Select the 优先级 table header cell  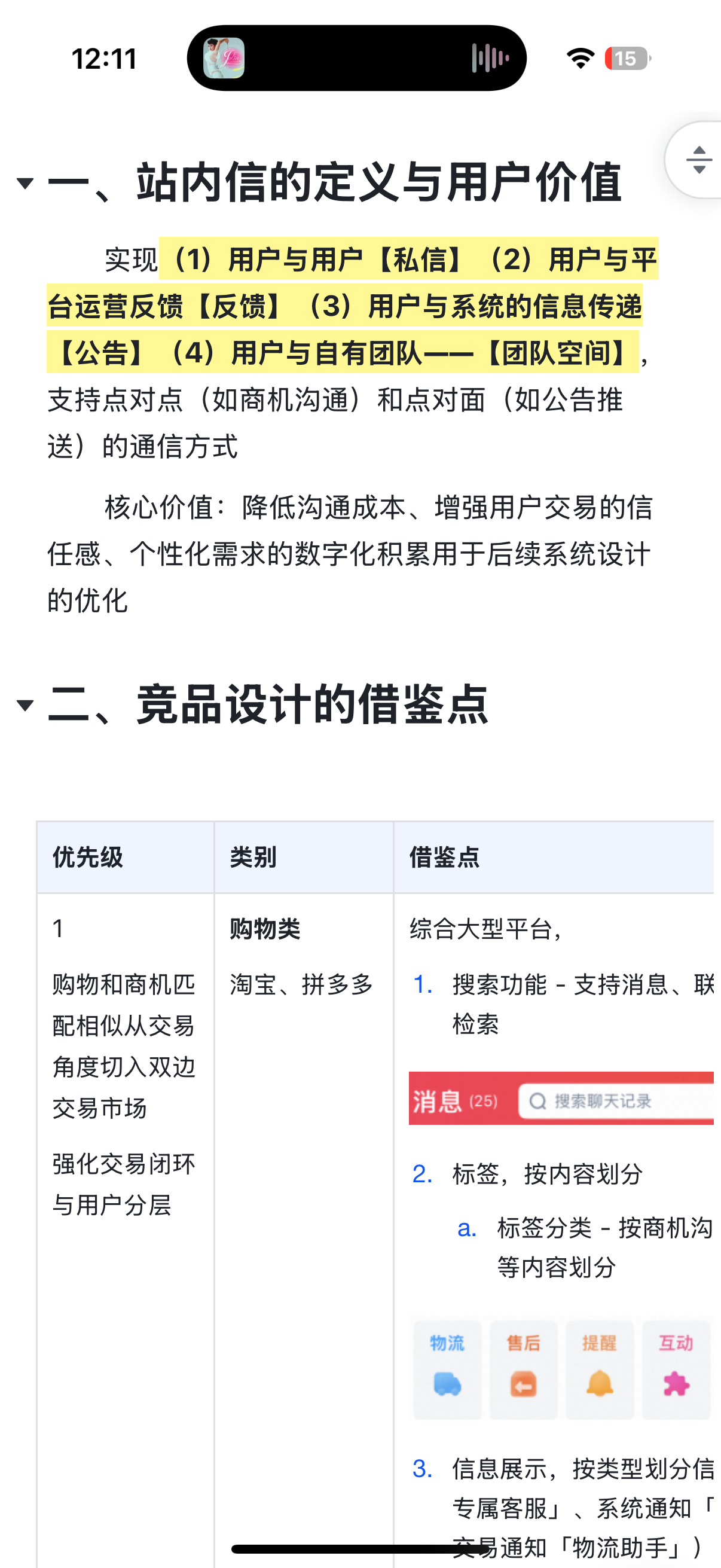(126, 857)
